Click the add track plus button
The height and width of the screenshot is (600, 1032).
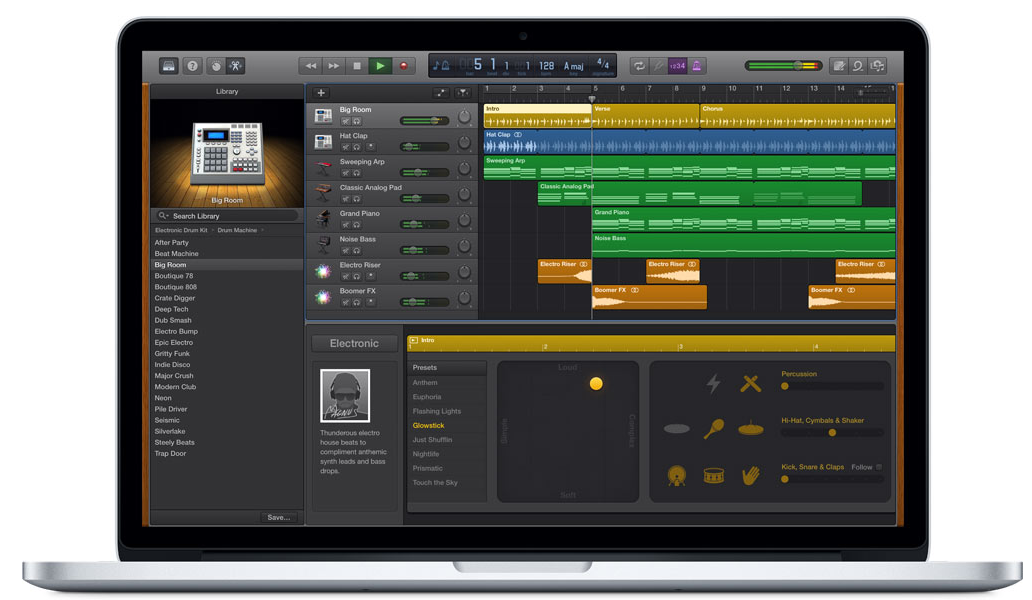(x=321, y=93)
